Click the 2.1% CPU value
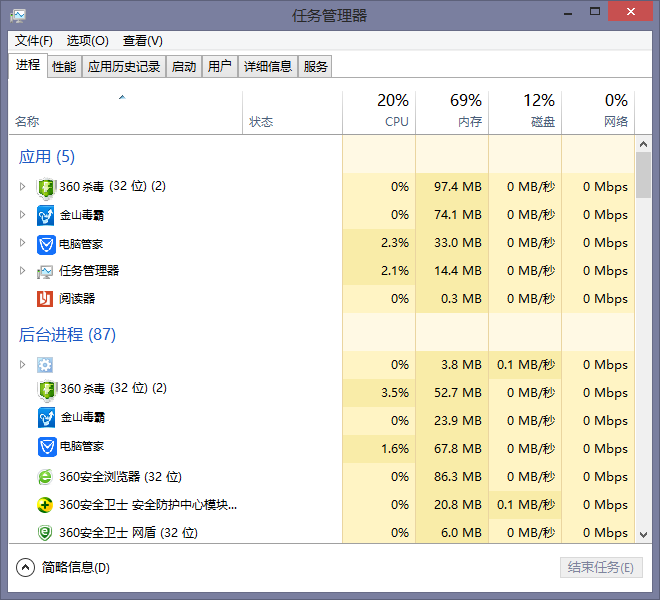The image size is (660, 600). [395, 271]
